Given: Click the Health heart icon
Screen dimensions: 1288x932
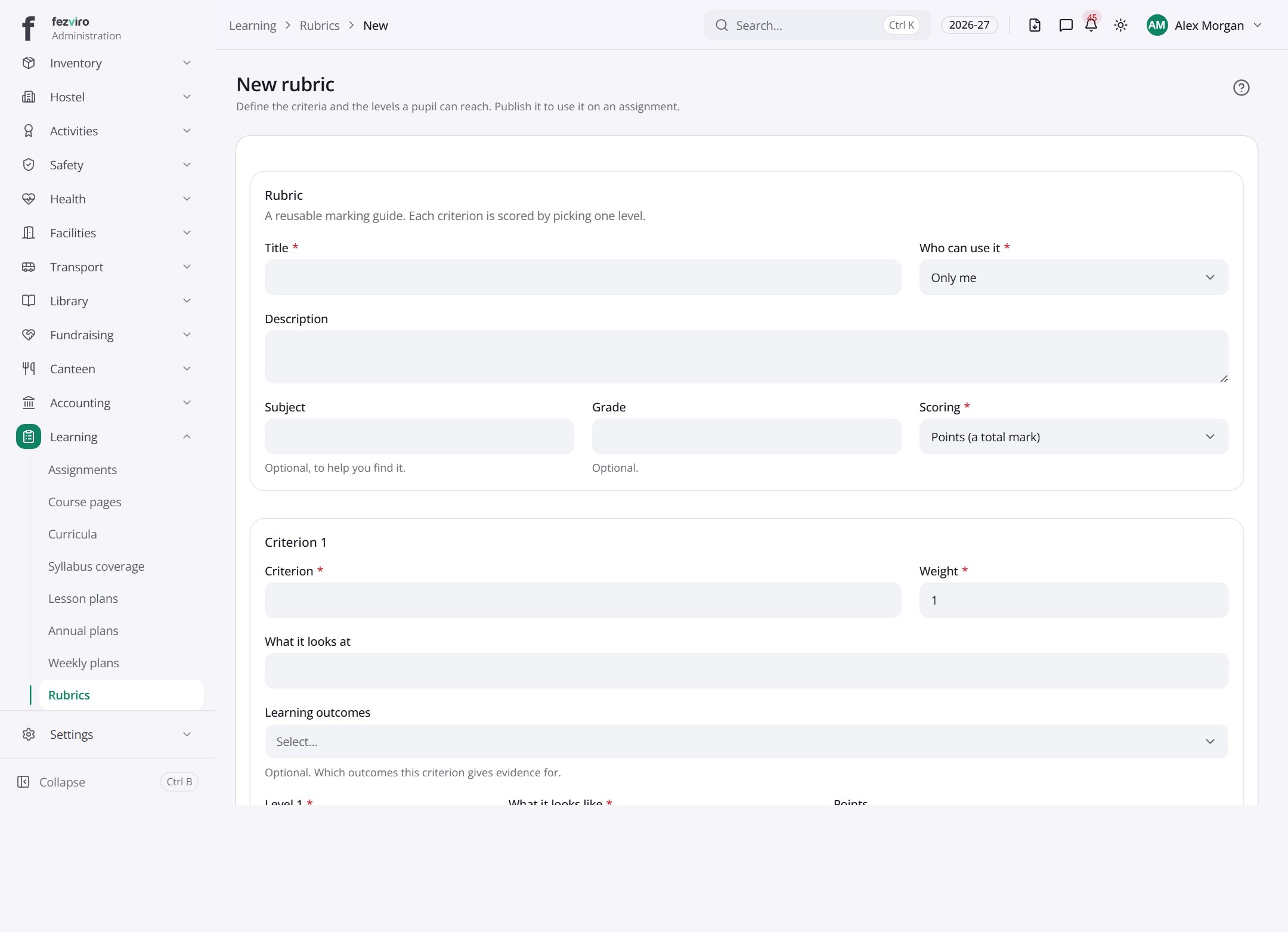Looking at the screenshot, I should (29, 199).
